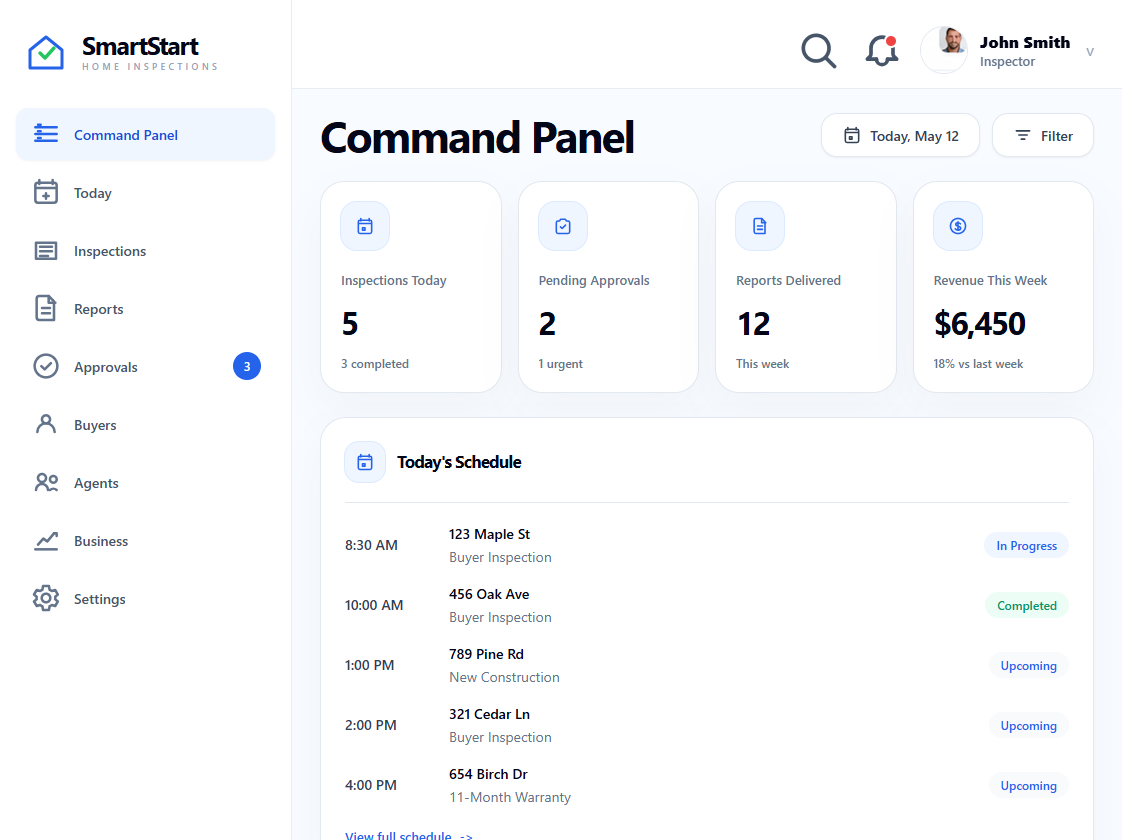This screenshot has height=840, width=1122.
Task: Click the 11-Month Warranty label
Action: (510, 797)
